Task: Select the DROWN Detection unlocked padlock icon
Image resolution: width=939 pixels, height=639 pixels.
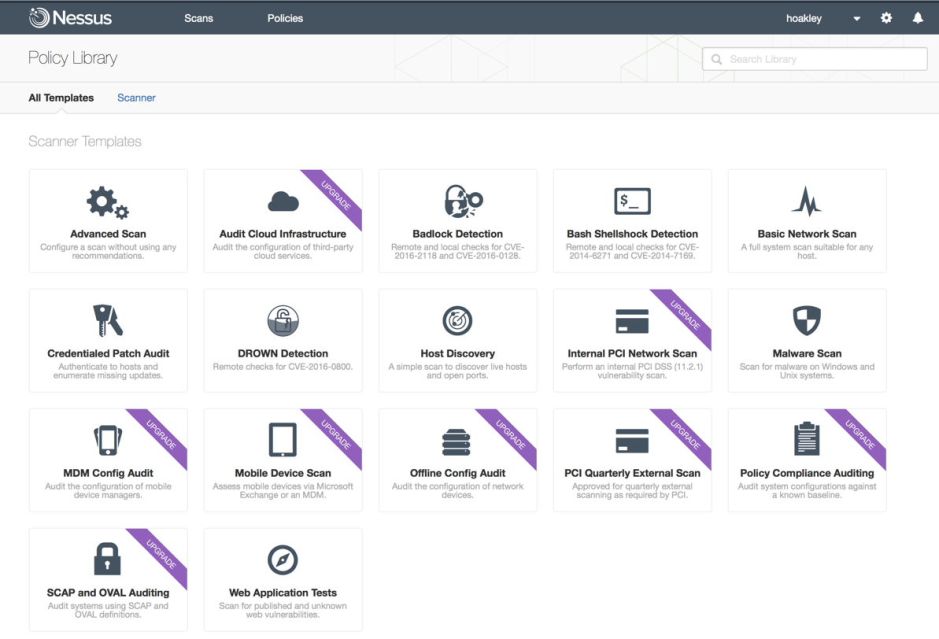Action: click(x=283, y=321)
